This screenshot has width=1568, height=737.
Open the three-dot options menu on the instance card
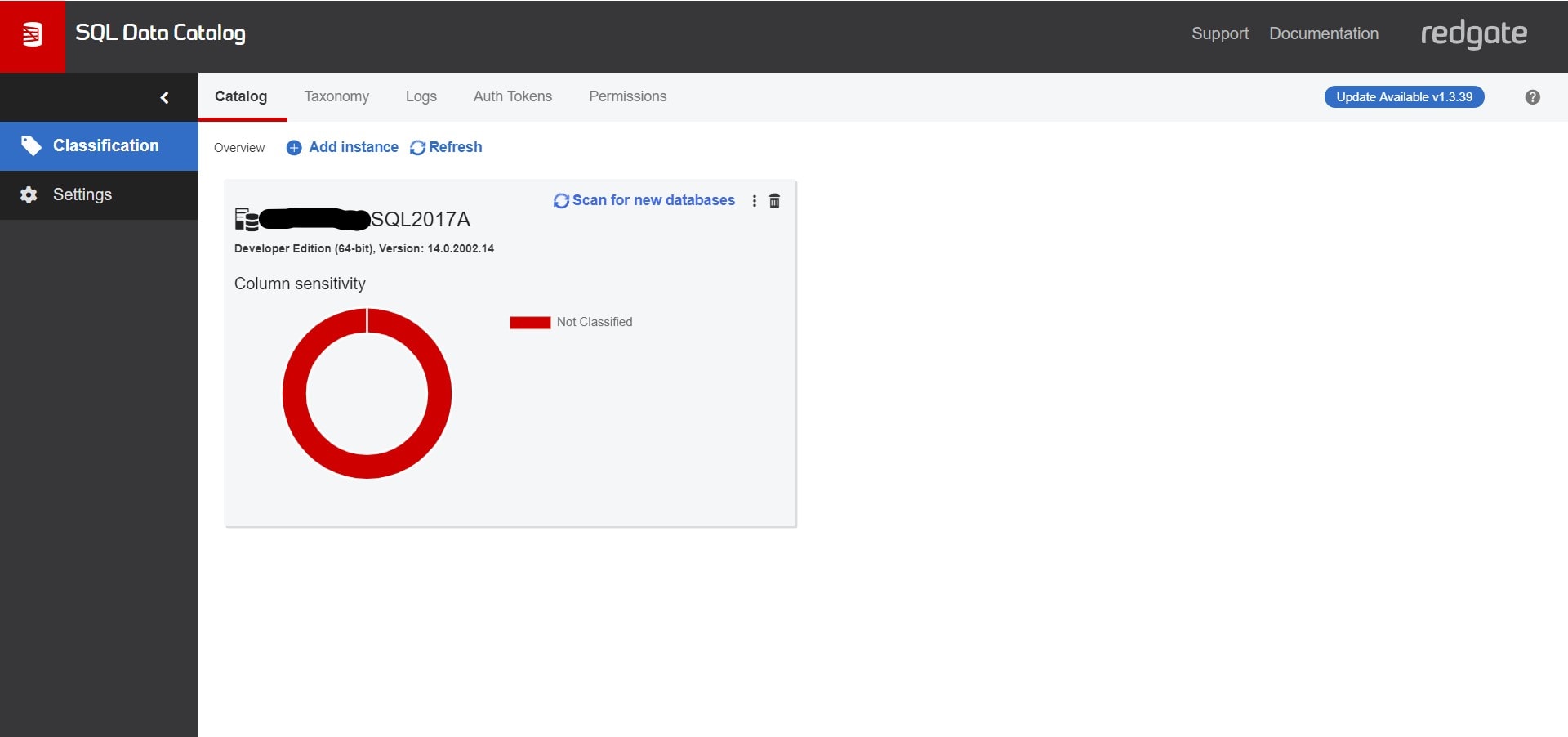754,201
